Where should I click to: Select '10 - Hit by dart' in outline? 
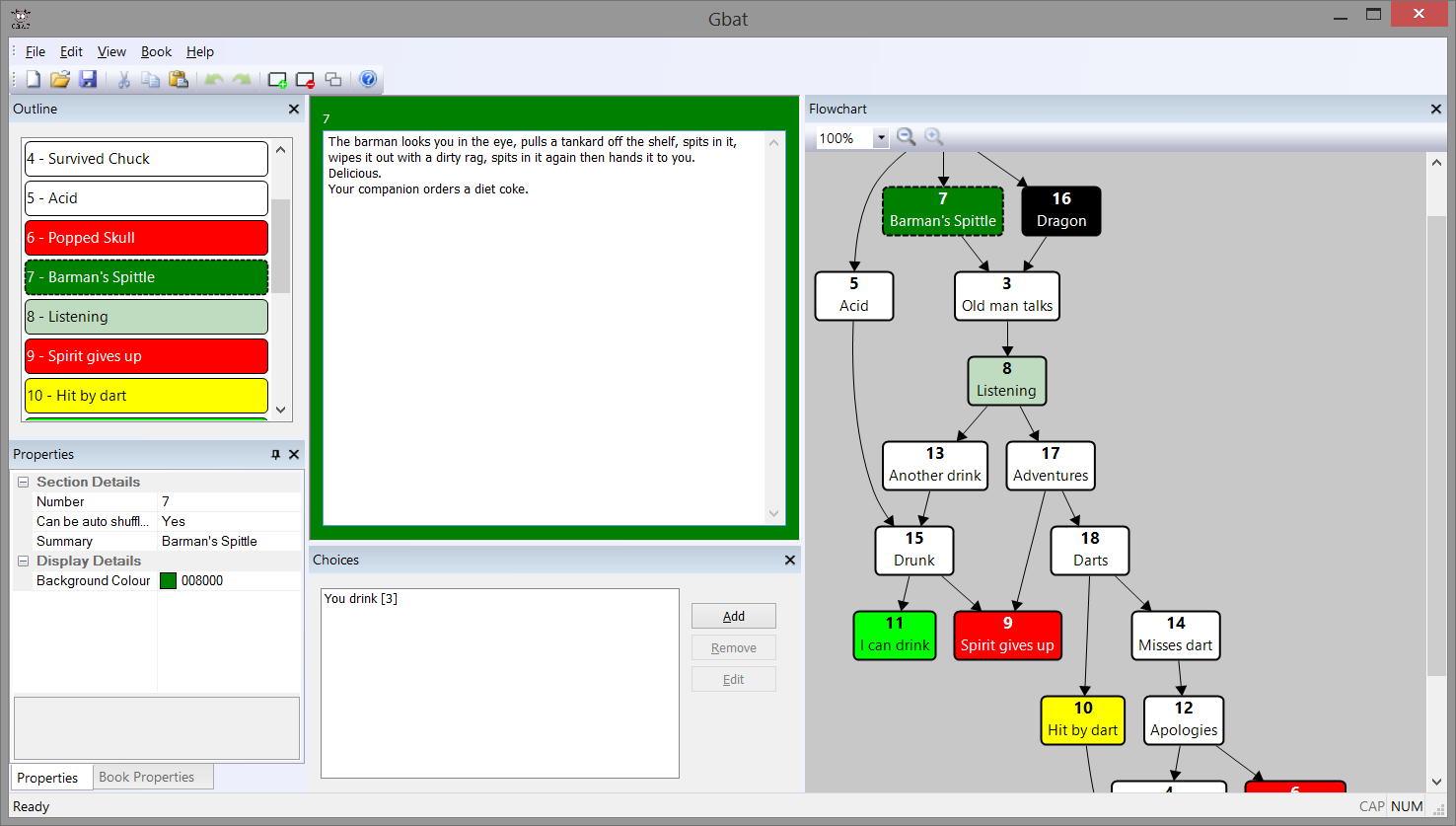(146, 396)
